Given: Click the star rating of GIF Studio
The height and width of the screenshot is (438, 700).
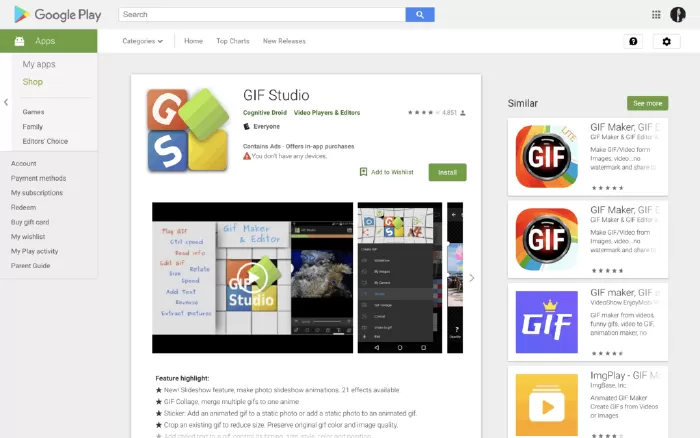Looking at the screenshot, I should pyautogui.click(x=424, y=113).
